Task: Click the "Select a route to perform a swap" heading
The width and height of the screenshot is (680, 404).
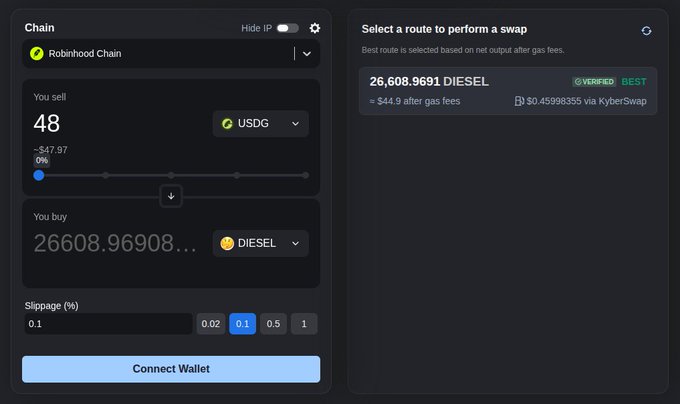Action: (444, 29)
